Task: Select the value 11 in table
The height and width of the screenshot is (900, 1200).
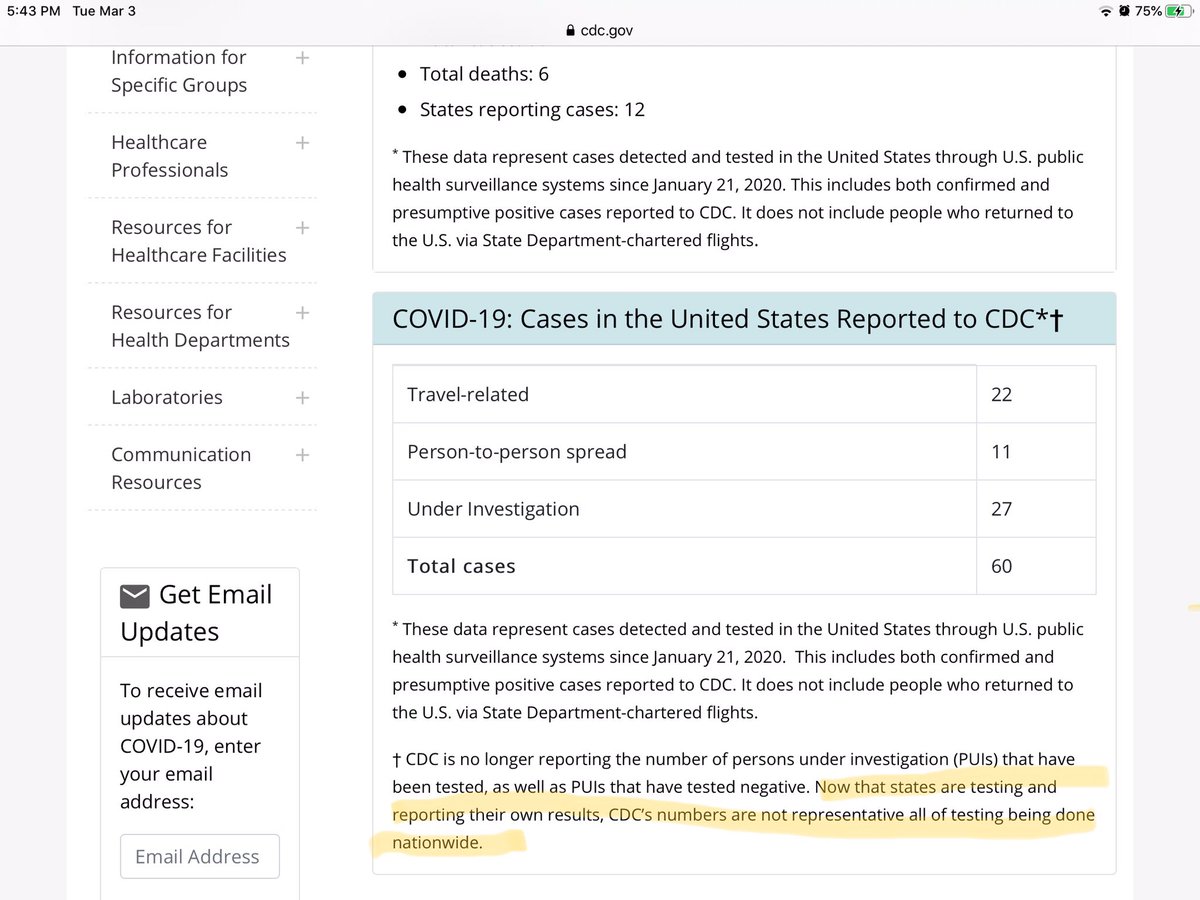Action: 1001,451
